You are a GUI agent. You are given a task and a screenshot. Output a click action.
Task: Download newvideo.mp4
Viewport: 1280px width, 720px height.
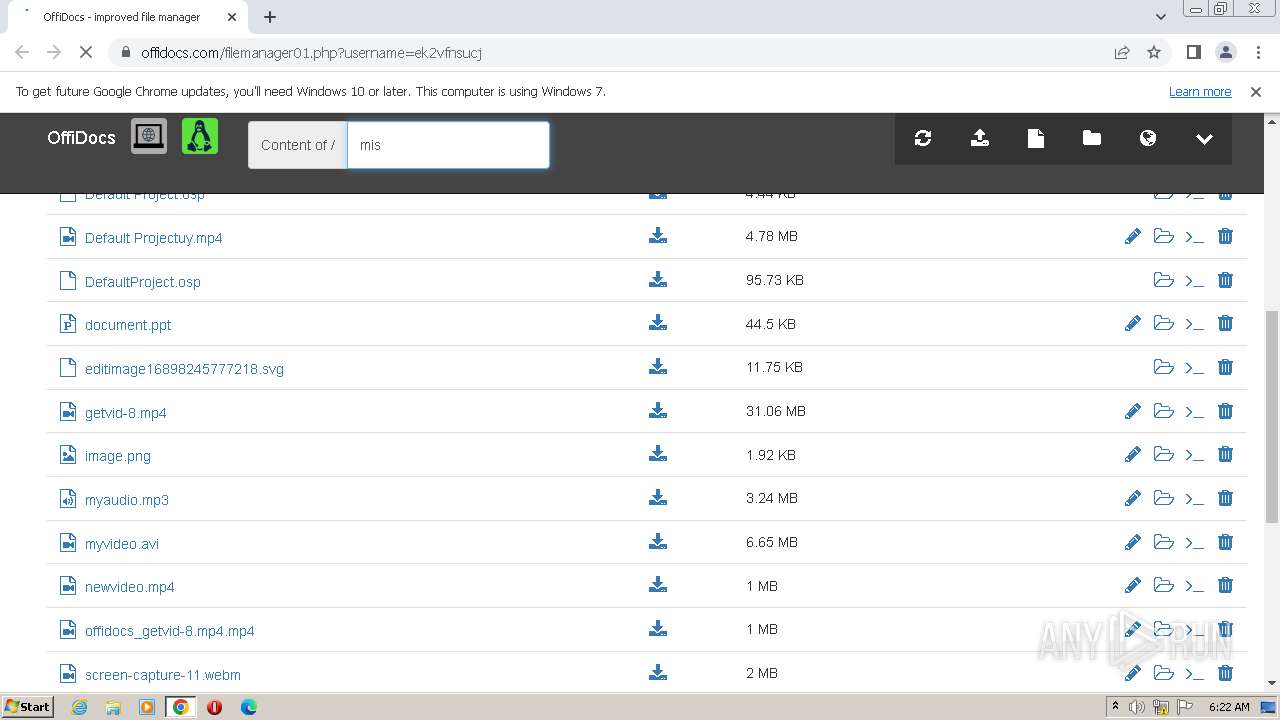(658, 585)
